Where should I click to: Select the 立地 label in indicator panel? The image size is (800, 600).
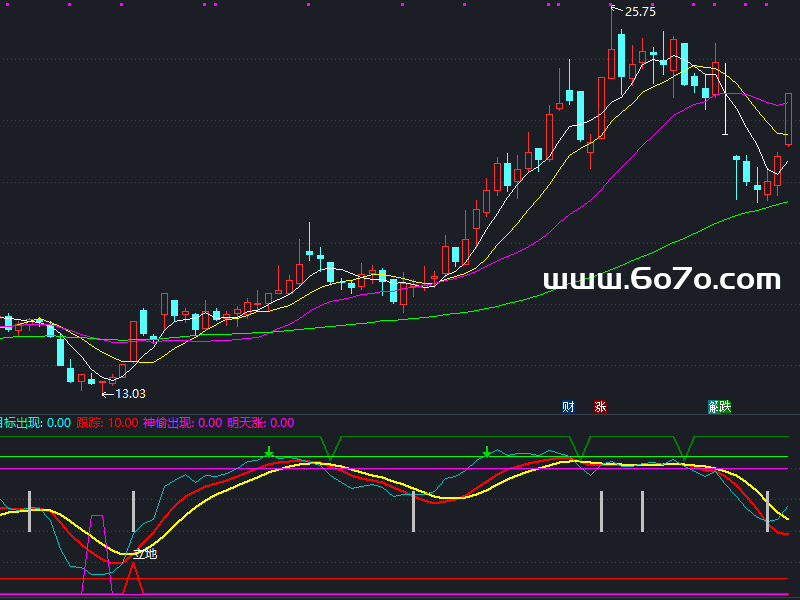click(x=146, y=553)
